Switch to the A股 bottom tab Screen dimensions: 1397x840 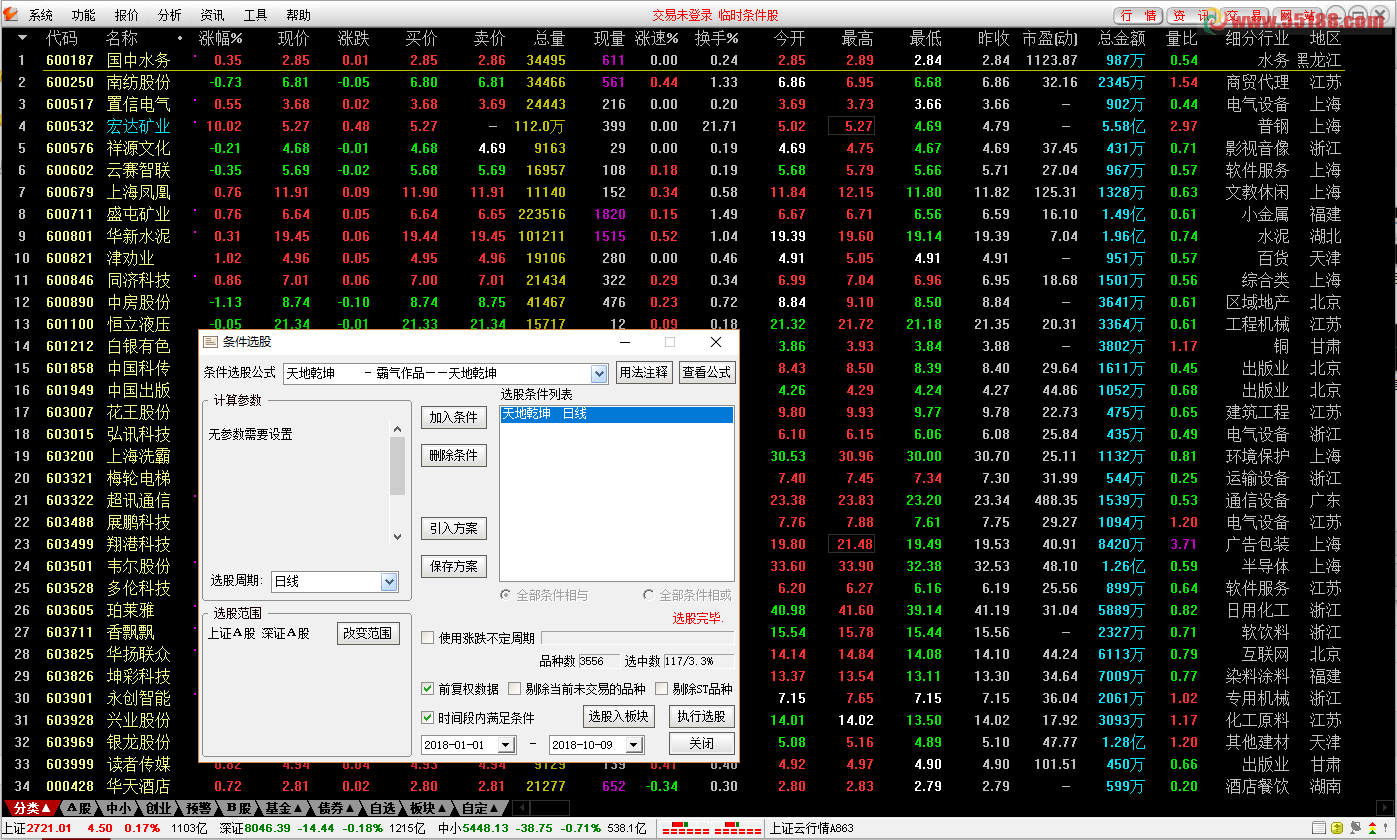tap(78, 808)
